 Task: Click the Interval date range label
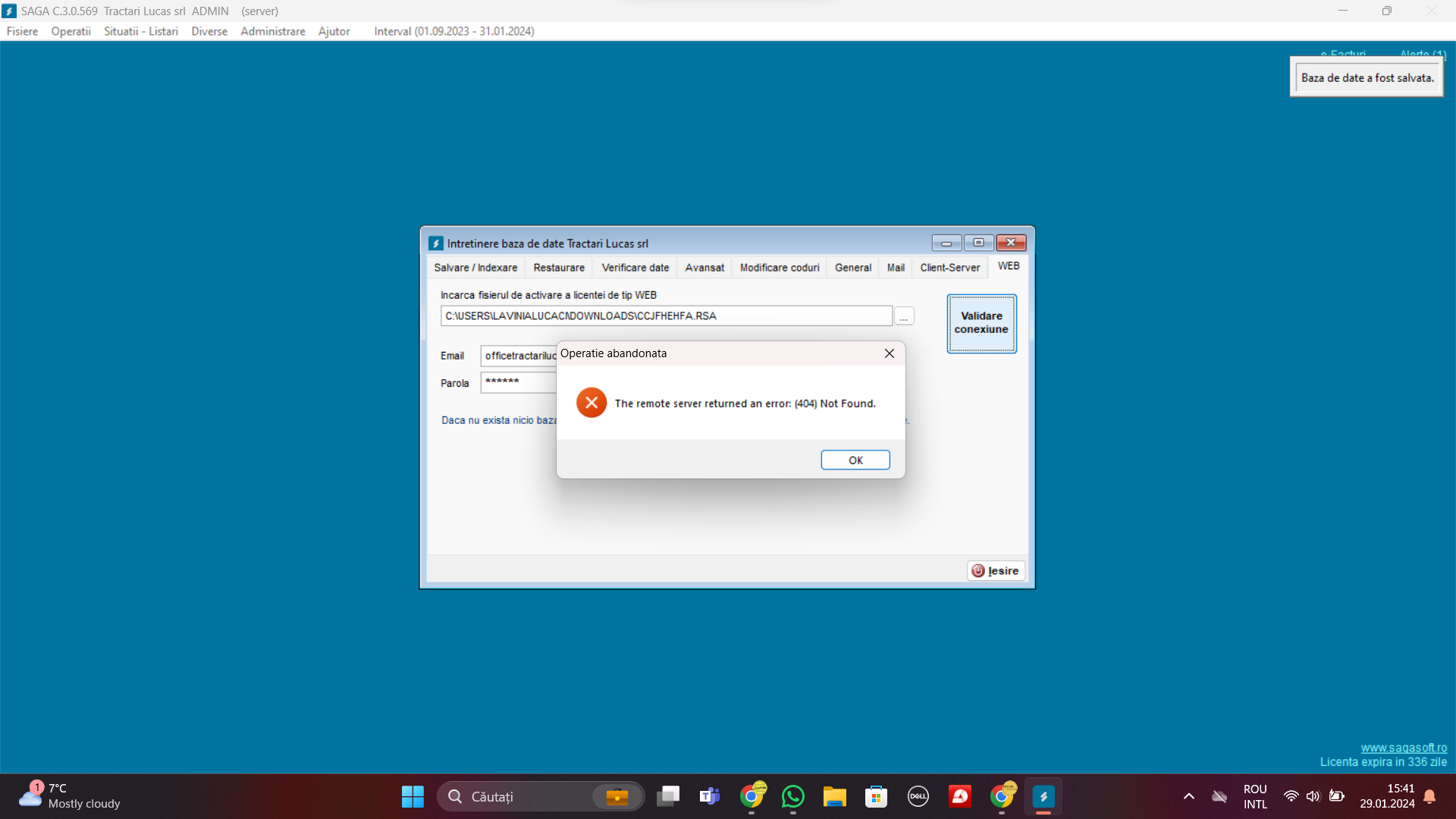click(x=454, y=31)
